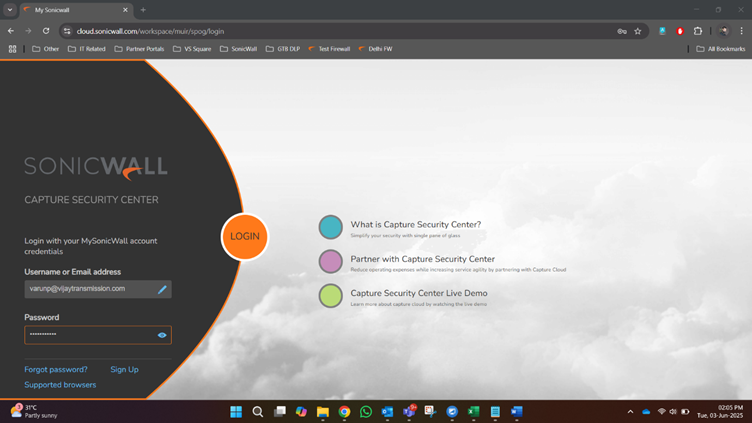Open the Windows Start menu
This screenshot has height=423, width=752.
click(236, 411)
